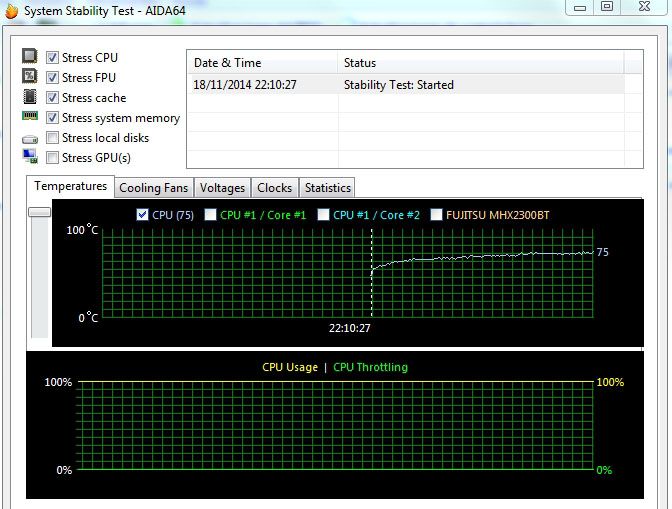This screenshot has height=509, width=672.
Task: Click the monitor icon beside Stress GPU(s)
Action: coord(30,156)
